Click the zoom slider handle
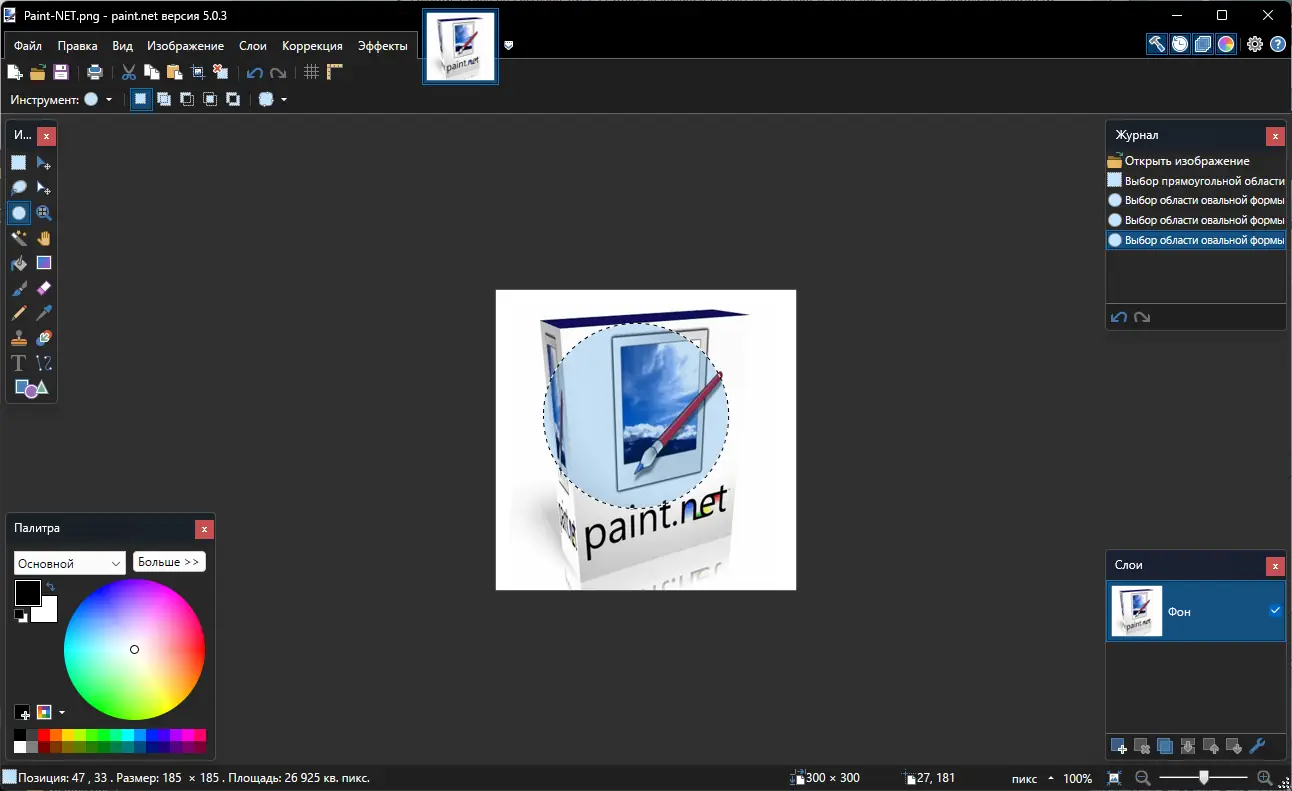Viewport: 1292px width, 791px height. (1204, 778)
